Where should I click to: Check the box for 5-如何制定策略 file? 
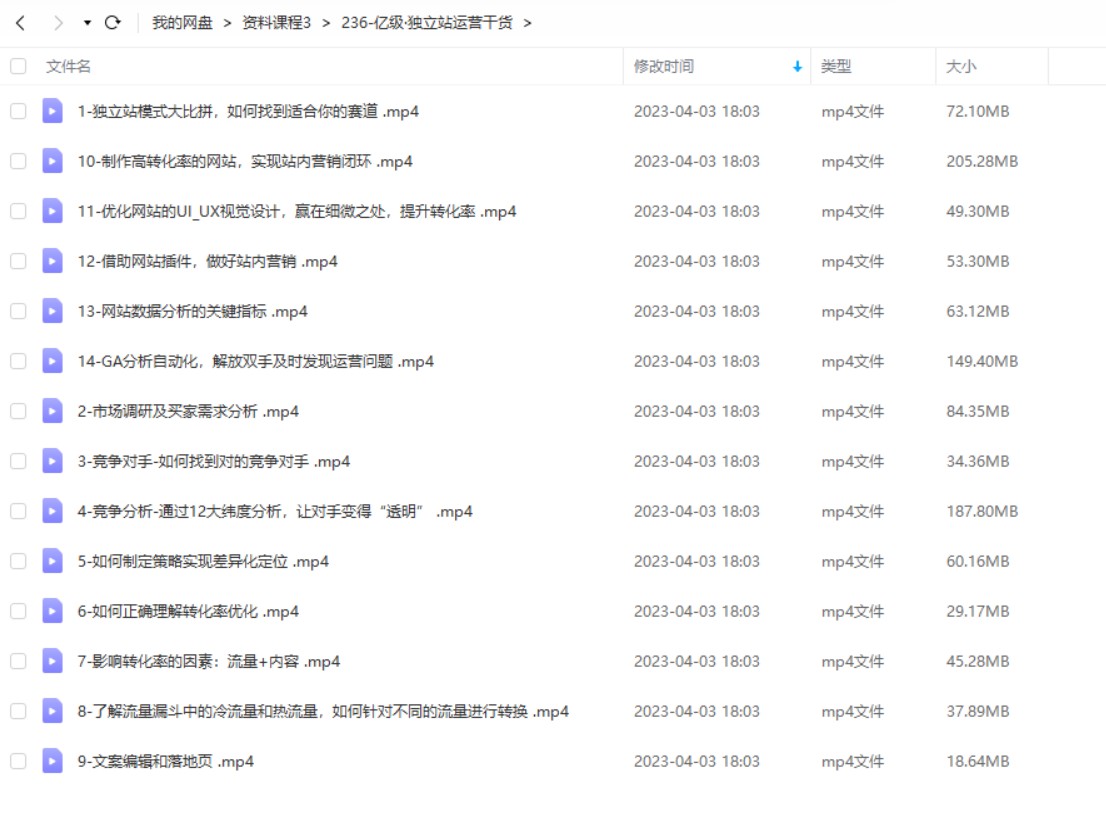pyautogui.click(x=18, y=561)
